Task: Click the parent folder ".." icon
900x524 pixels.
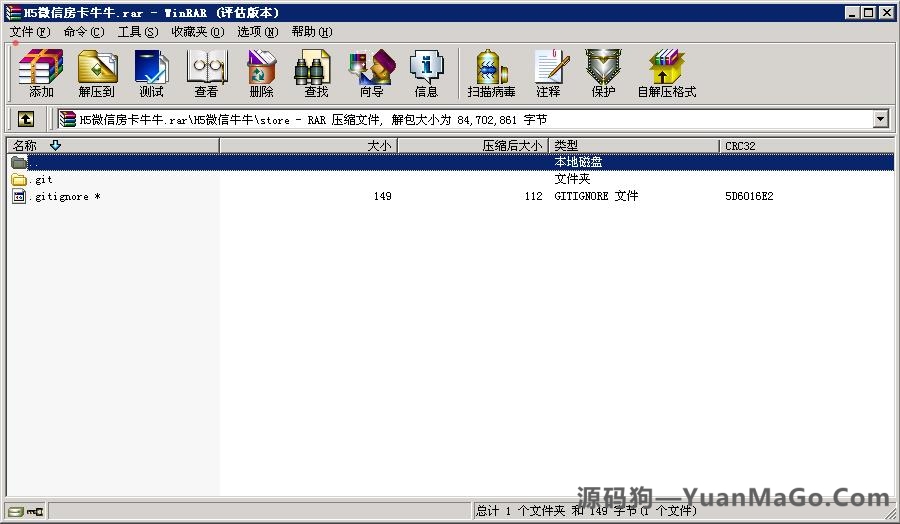Action: click(x=19, y=162)
